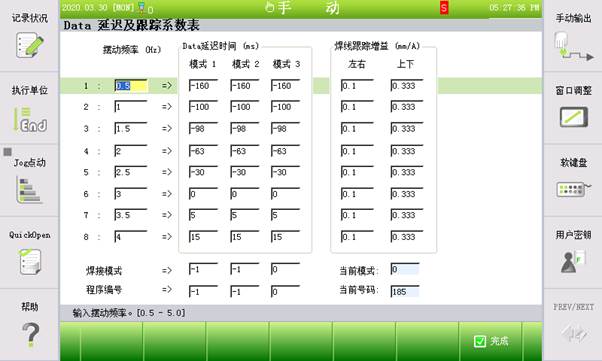Click the 完成 finish button
This screenshot has width=602, height=361.
tap(491, 341)
